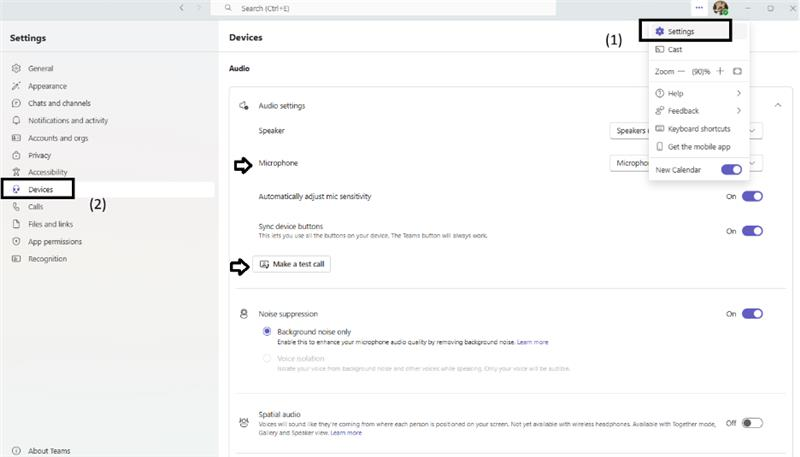
Task: Click the Appearance brush icon
Action: [x=16, y=86]
